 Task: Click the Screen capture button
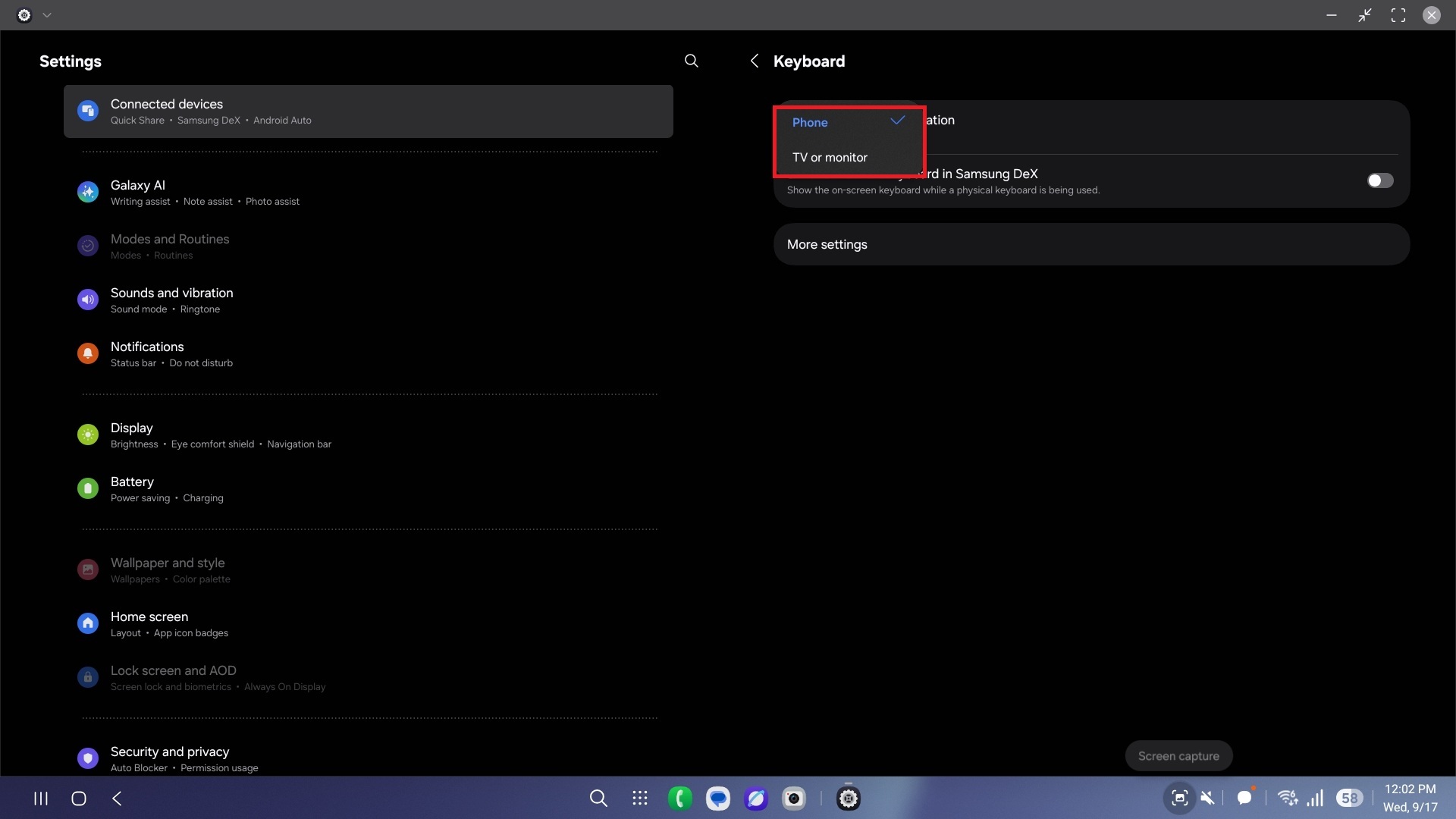(x=1178, y=755)
